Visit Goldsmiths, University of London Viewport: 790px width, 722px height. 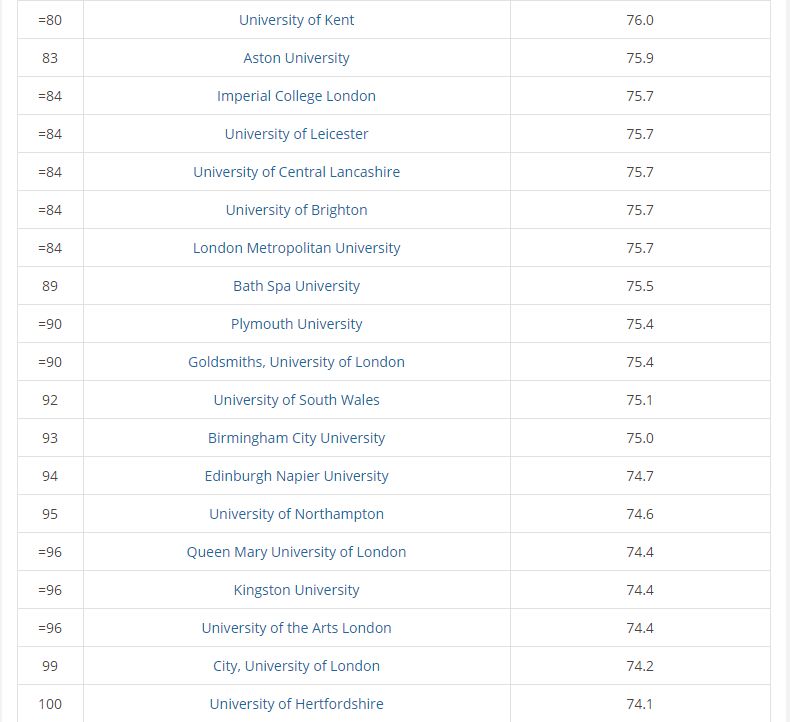coord(296,362)
